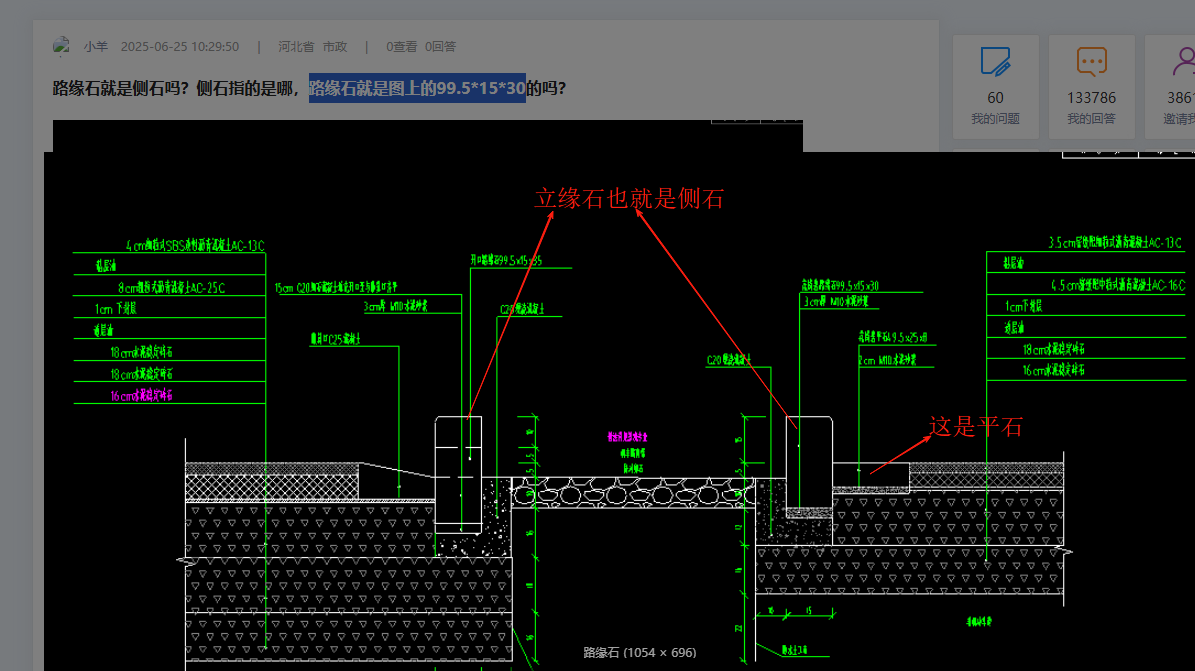Image resolution: width=1195 pixels, height=671 pixels.
Task: Click the 60 我的问题 counter
Action: [x=995, y=98]
